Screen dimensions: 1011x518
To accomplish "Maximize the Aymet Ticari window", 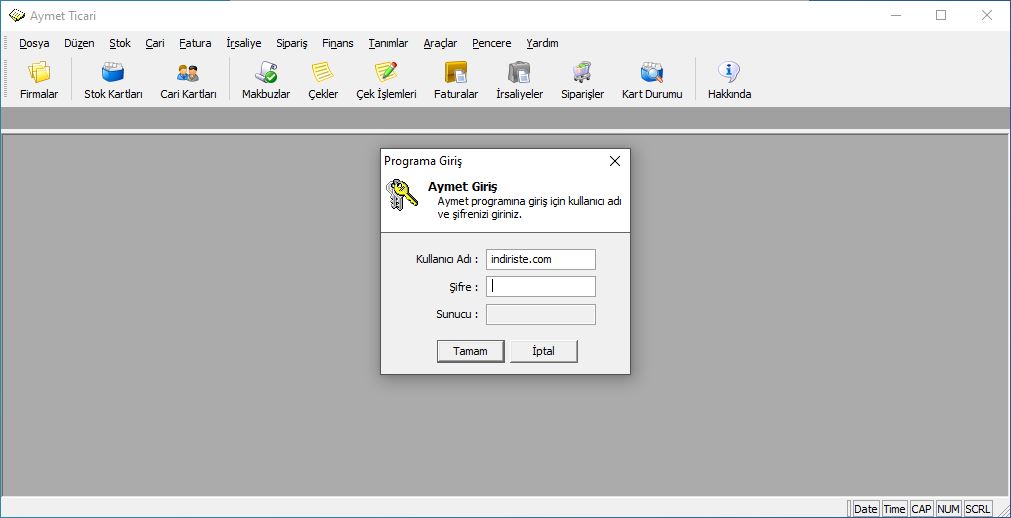I will click(941, 15).
